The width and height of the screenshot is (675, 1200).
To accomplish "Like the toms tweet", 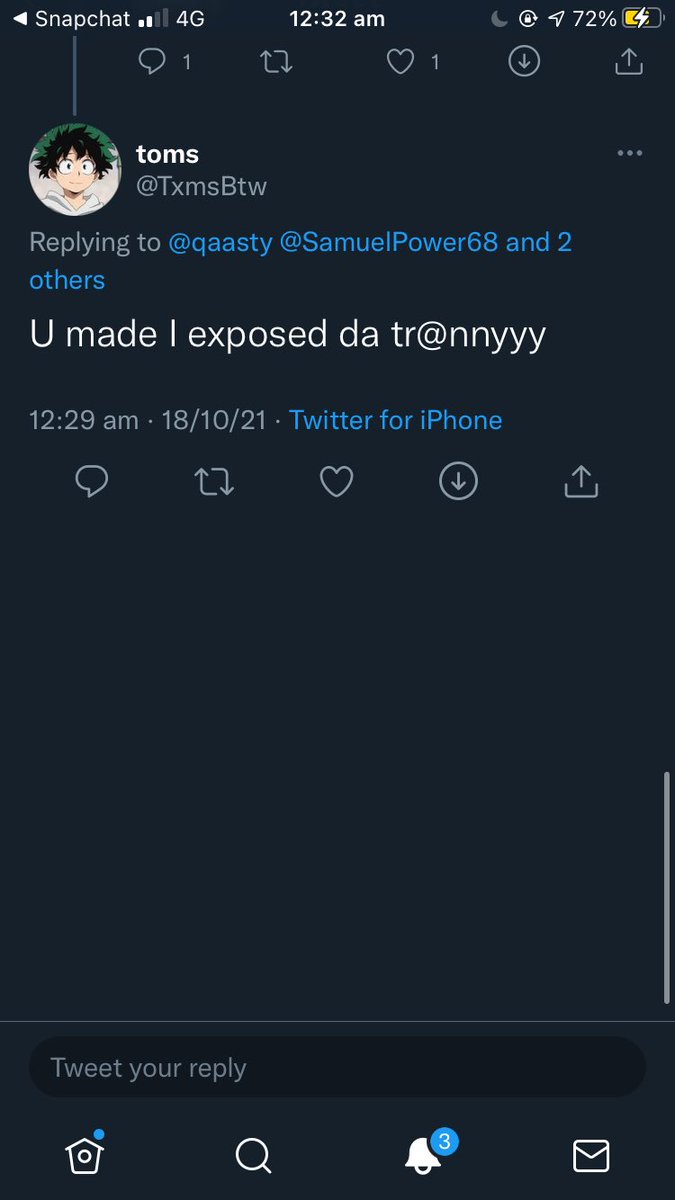I will click(x=336, y=482).
